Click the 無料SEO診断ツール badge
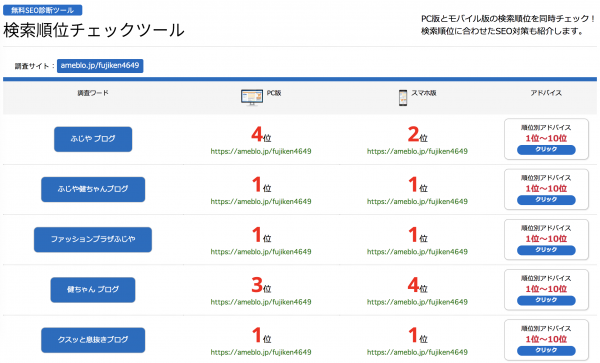Image resolution: width=600 pixels, height=363 pixels. 42,10
